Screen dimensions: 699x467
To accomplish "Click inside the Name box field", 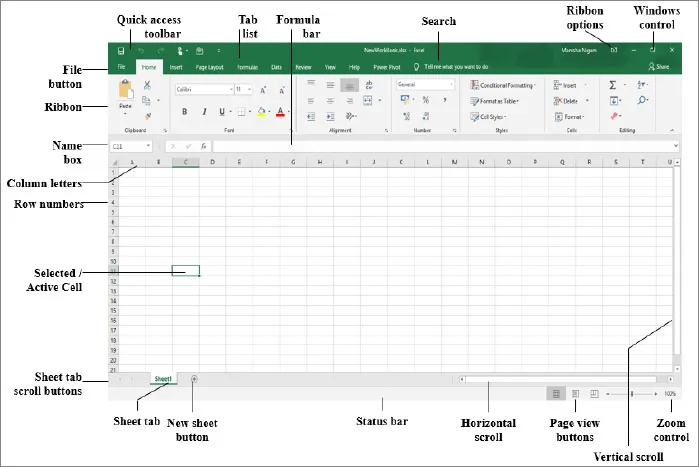I will coord(130,146).
